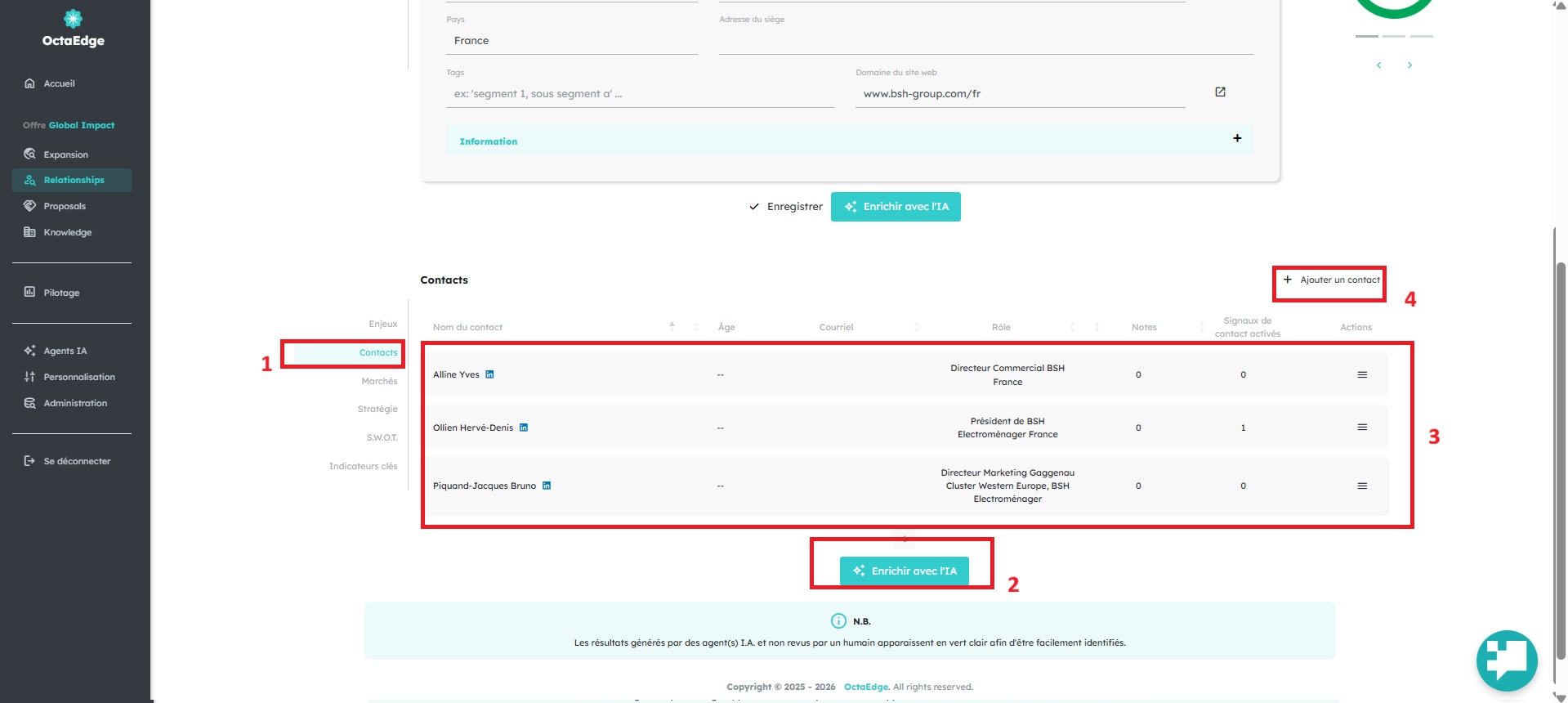Click the Pays field with France
1568x703 pixels.
(572, 41)
